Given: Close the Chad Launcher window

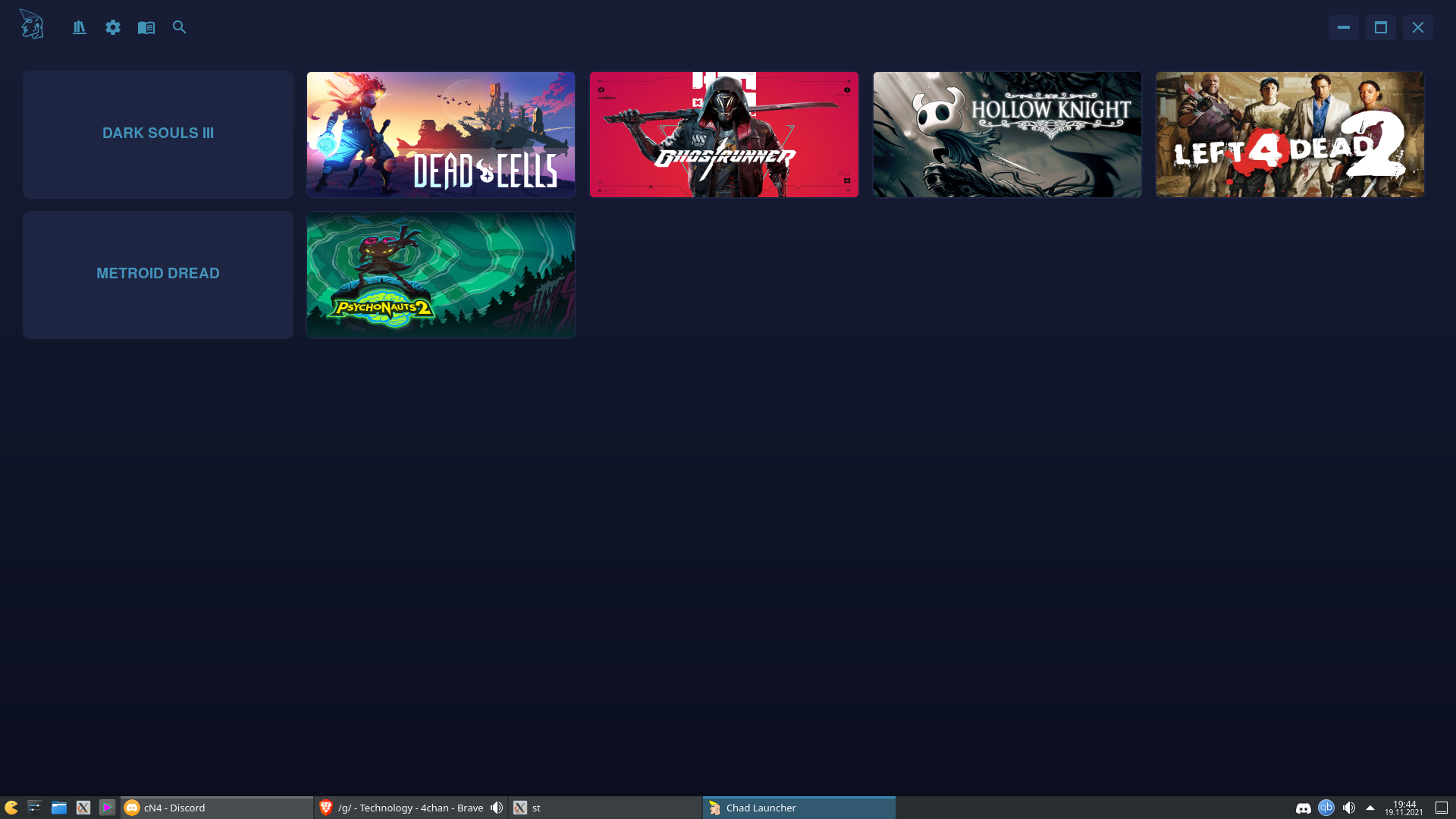Looking at the screenshot, I should pos(1418,27).
